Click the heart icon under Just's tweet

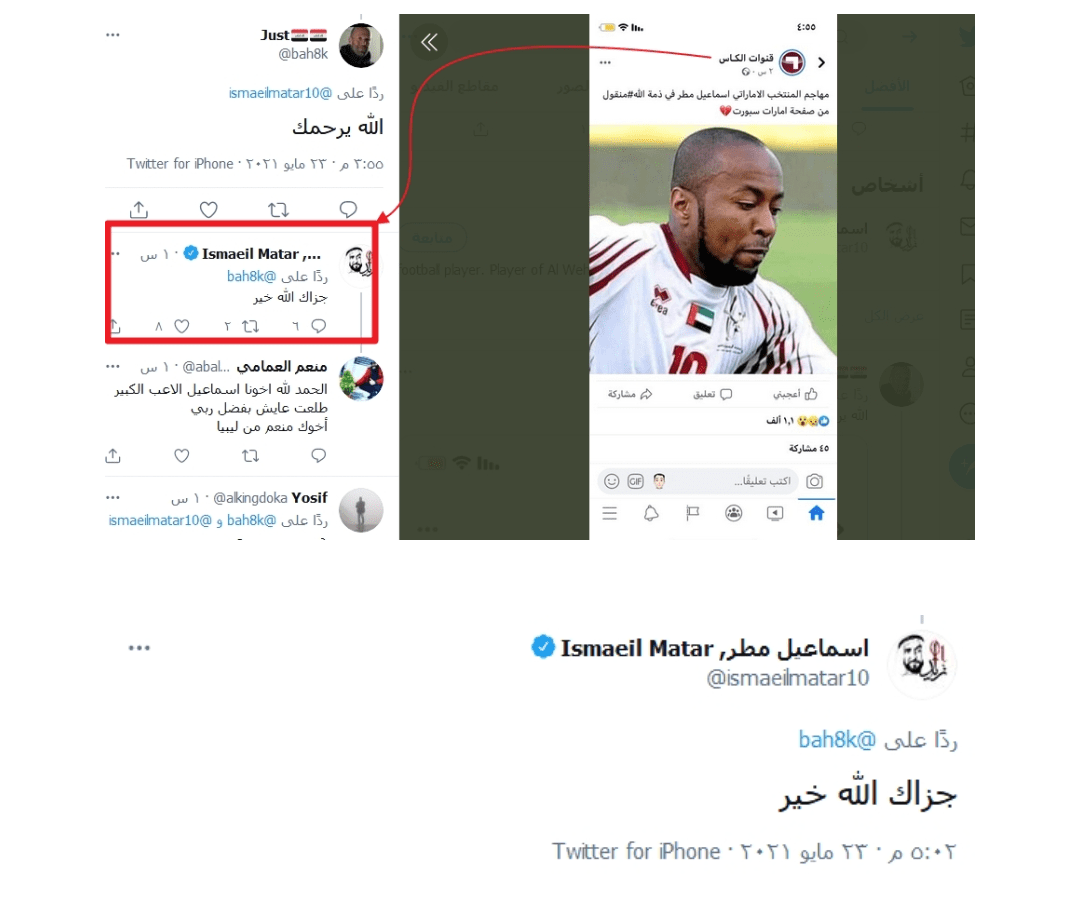pyautogui.click(x=209, y=209)
